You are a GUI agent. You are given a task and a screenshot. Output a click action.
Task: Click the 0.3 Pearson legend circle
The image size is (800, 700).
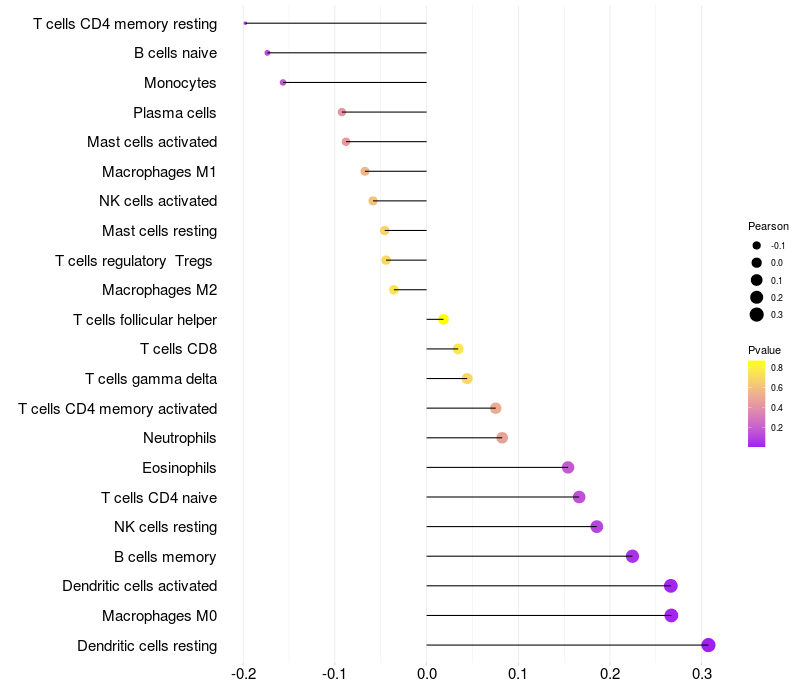pos(757,315)
